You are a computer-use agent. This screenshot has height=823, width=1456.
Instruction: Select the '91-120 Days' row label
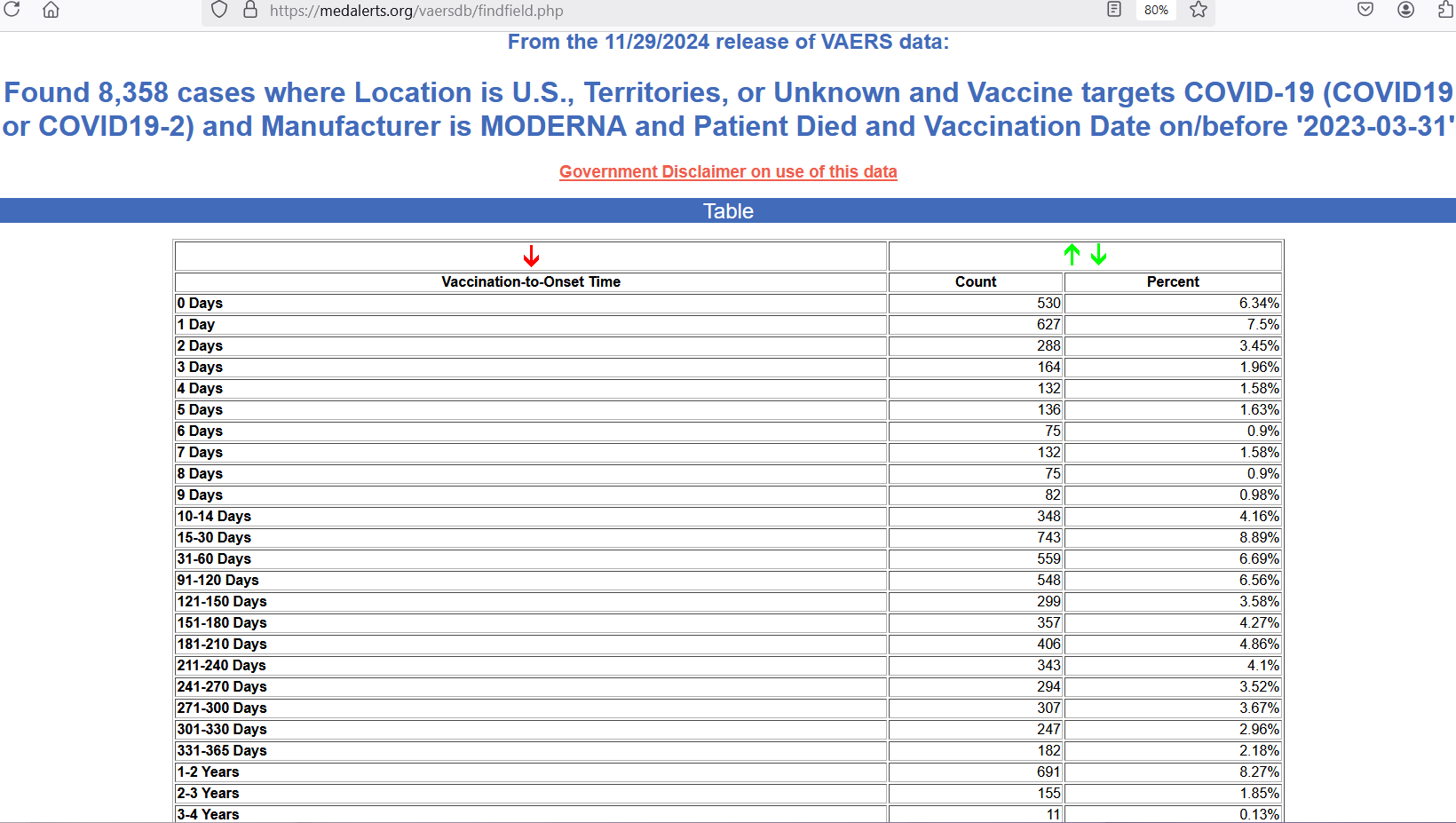click(x=218, y=580)
